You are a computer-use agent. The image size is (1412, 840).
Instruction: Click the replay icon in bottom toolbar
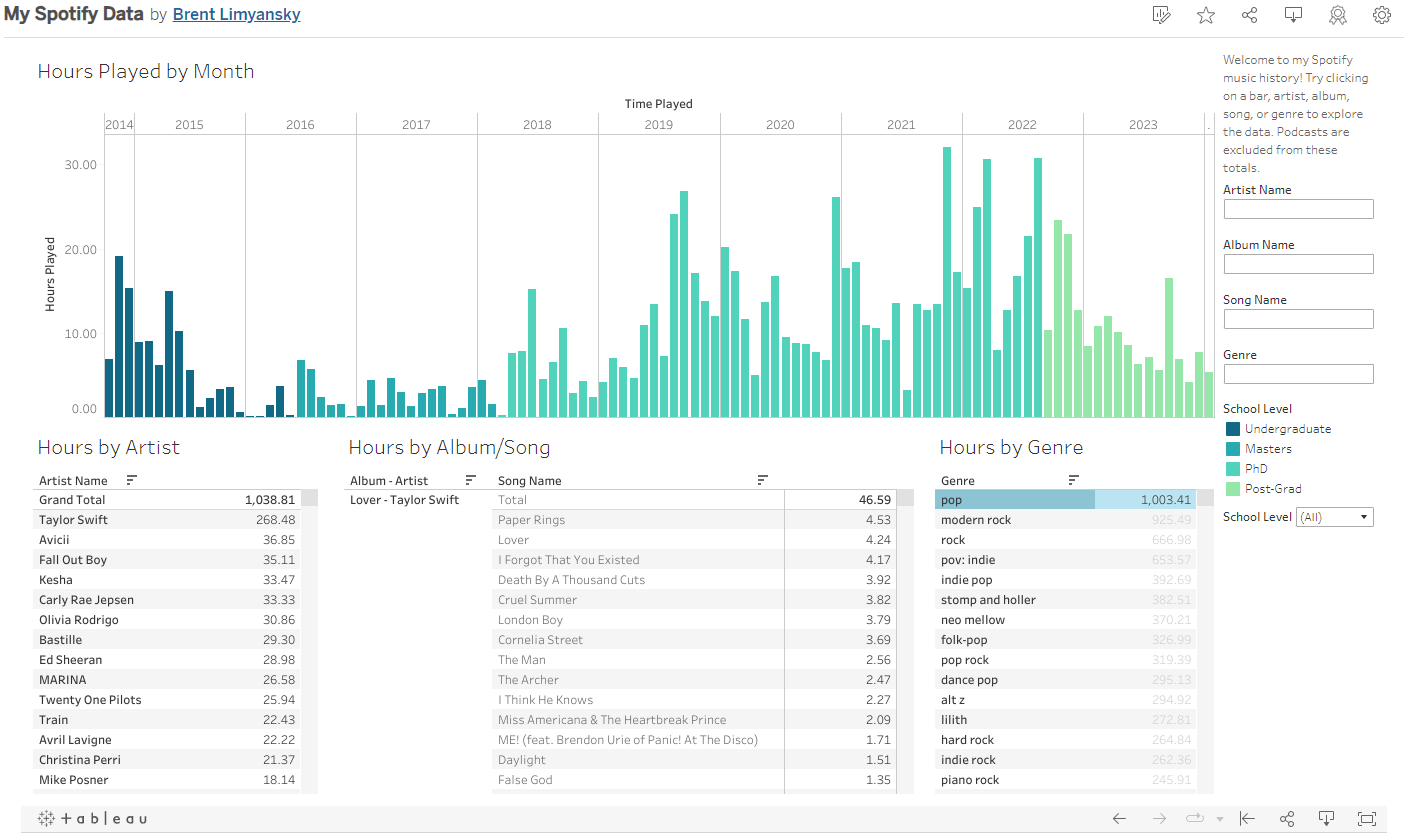(x=1196, y=818)
